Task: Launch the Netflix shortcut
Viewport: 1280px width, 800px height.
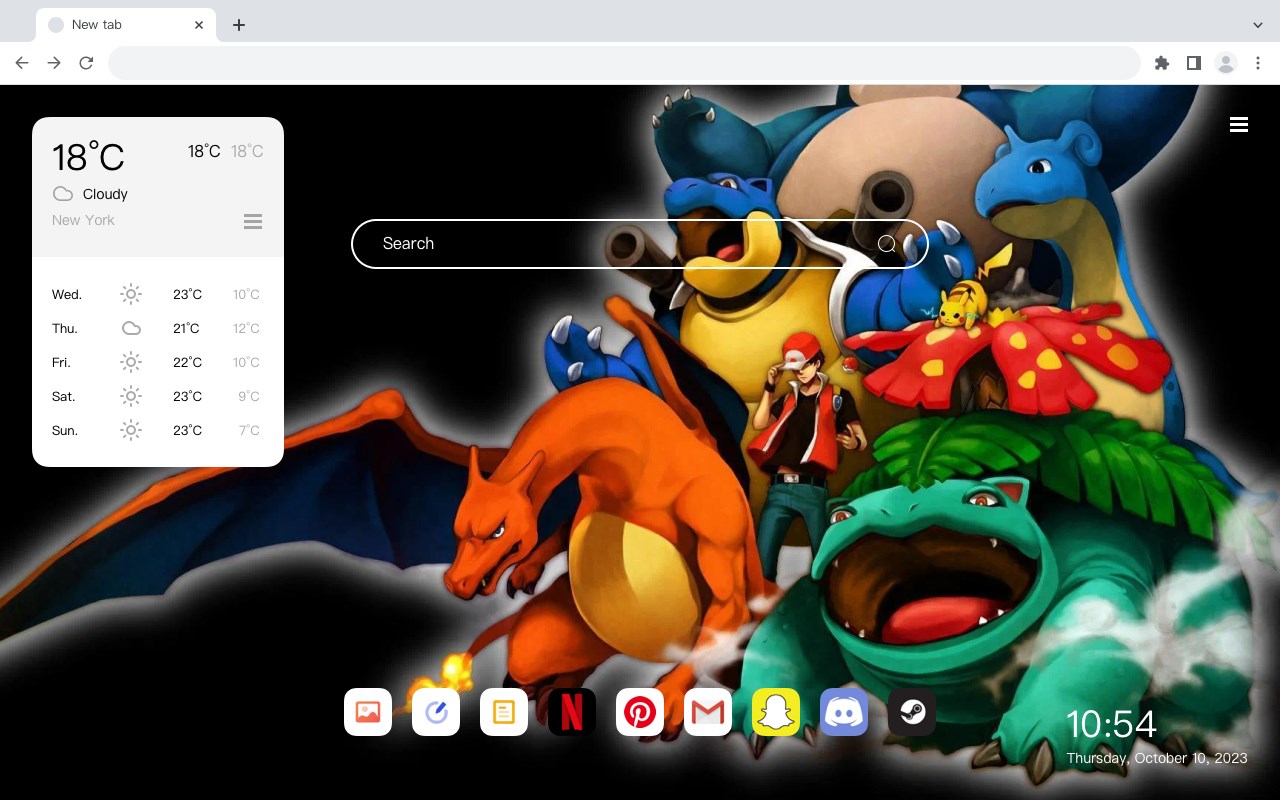Action: [x=572, y=712]
